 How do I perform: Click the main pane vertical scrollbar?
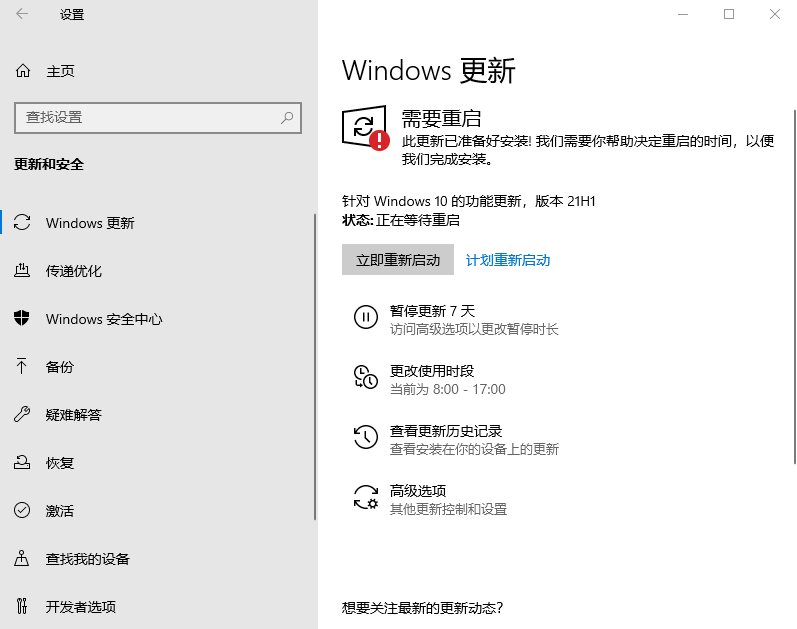pyautogui.click(x=795, y=287)
